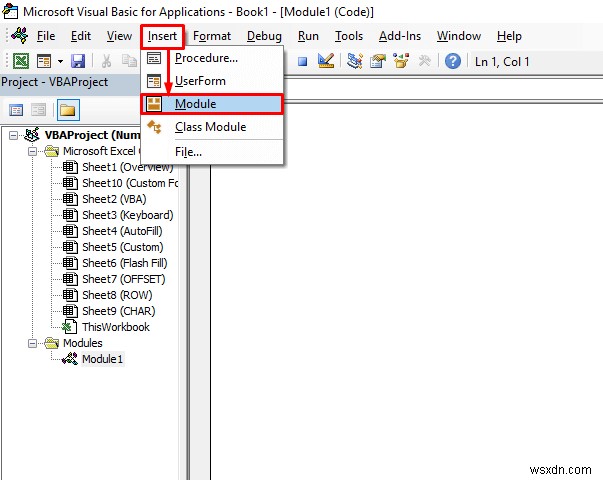
Task: Choose File... from Insert menu
Action: click(x=212, y=152)
